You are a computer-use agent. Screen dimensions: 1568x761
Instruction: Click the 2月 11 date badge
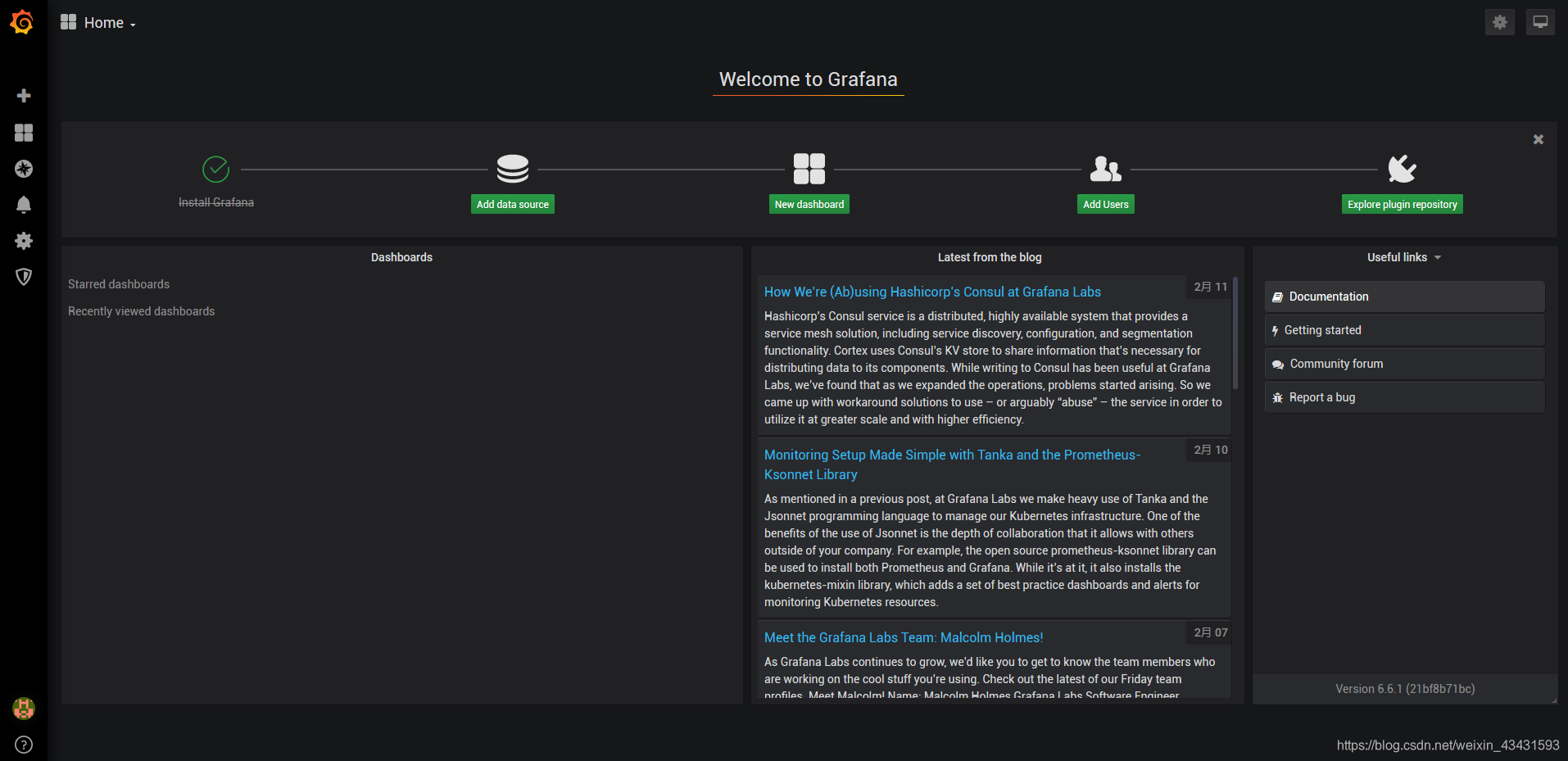(x=1211, y=287)
